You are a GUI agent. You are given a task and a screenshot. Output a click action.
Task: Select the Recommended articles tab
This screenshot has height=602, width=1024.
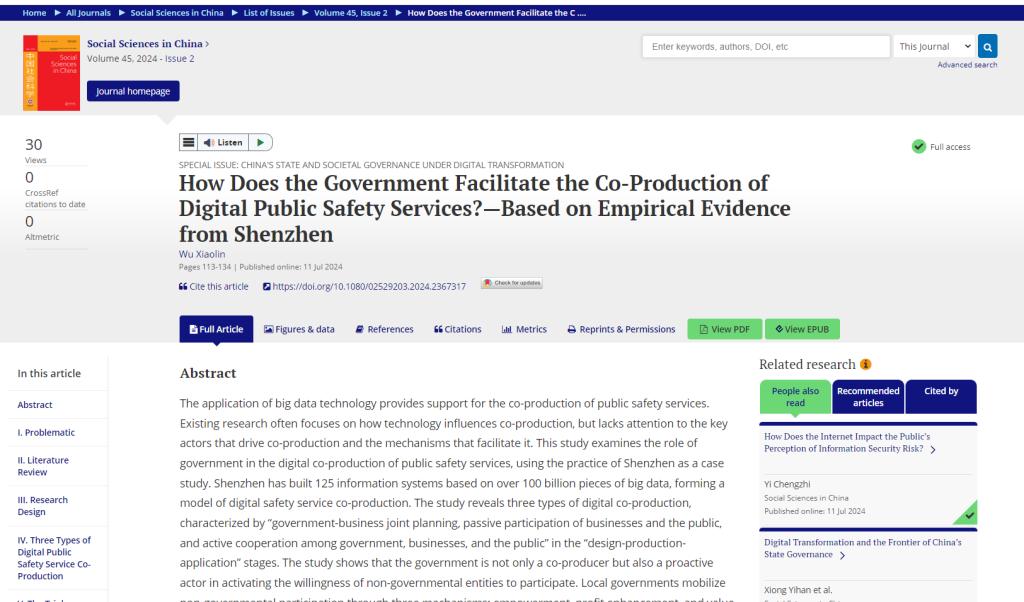(868, 396)
